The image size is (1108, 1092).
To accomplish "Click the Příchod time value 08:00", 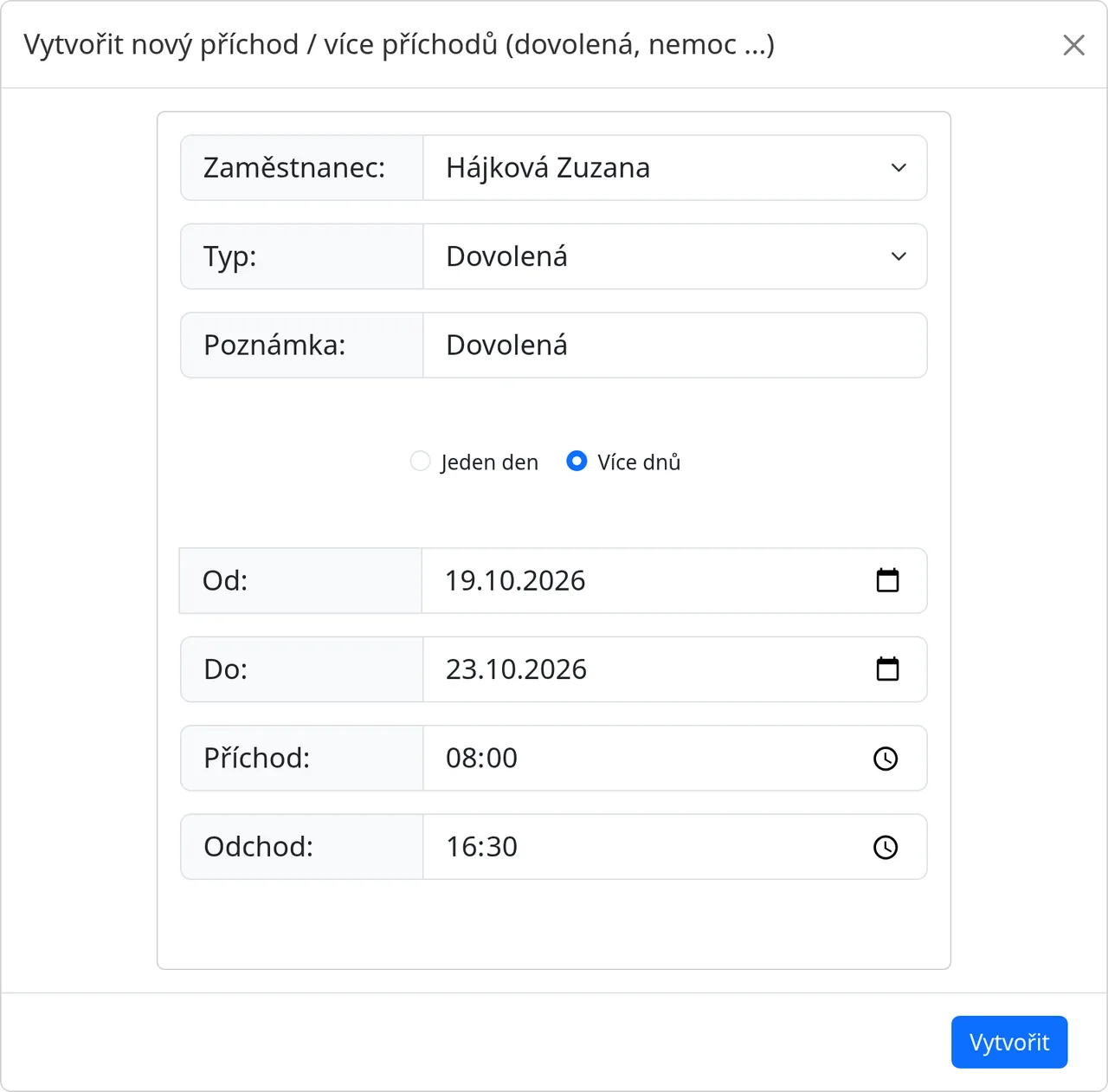I will click(481, 759).
